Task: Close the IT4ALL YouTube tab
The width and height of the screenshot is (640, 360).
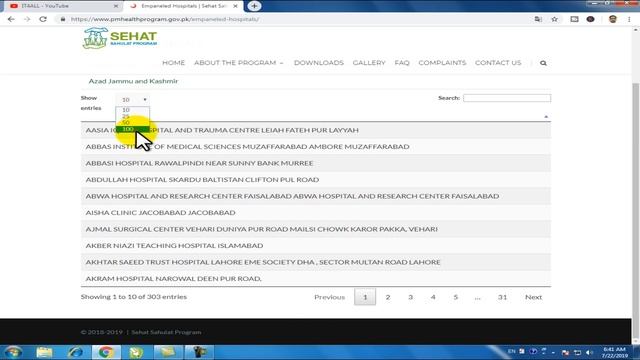Action: pyautogui.click(x=116, y=6)
